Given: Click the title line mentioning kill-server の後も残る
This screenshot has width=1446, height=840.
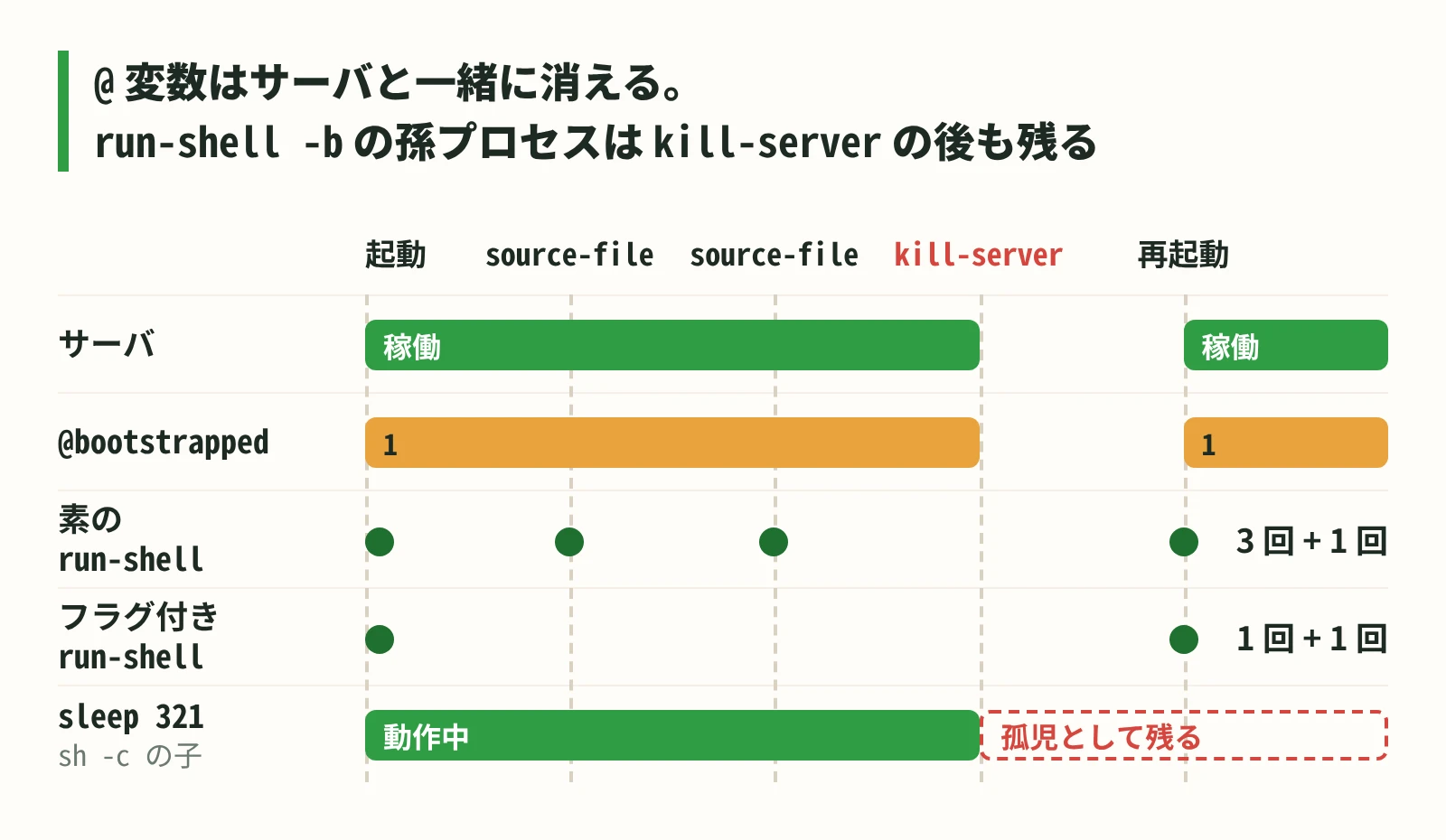Looking at the screenshot, I should (595, 143).
